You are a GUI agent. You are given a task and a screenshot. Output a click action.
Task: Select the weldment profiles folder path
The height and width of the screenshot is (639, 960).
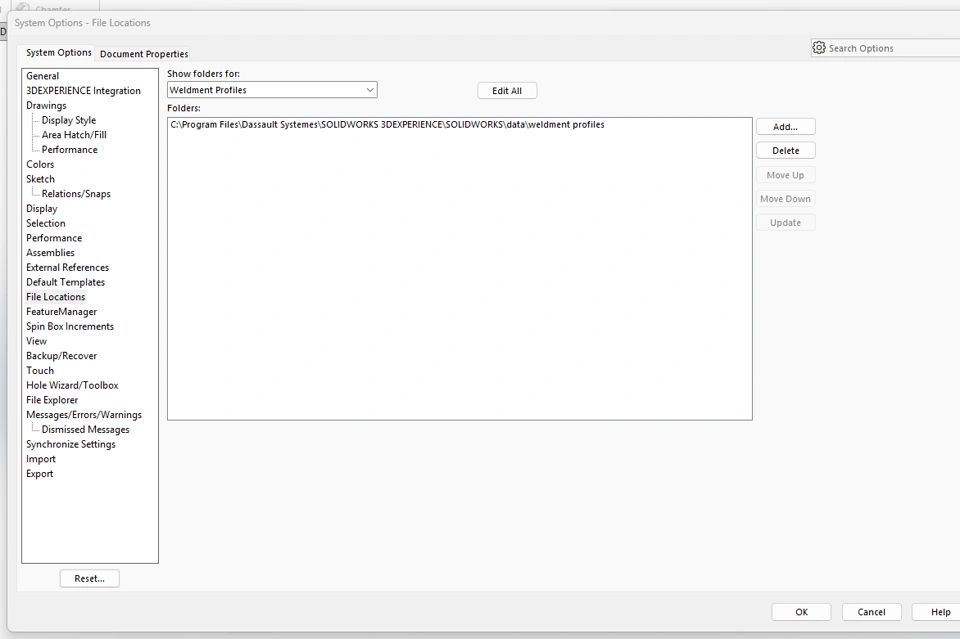click(388, 125)
